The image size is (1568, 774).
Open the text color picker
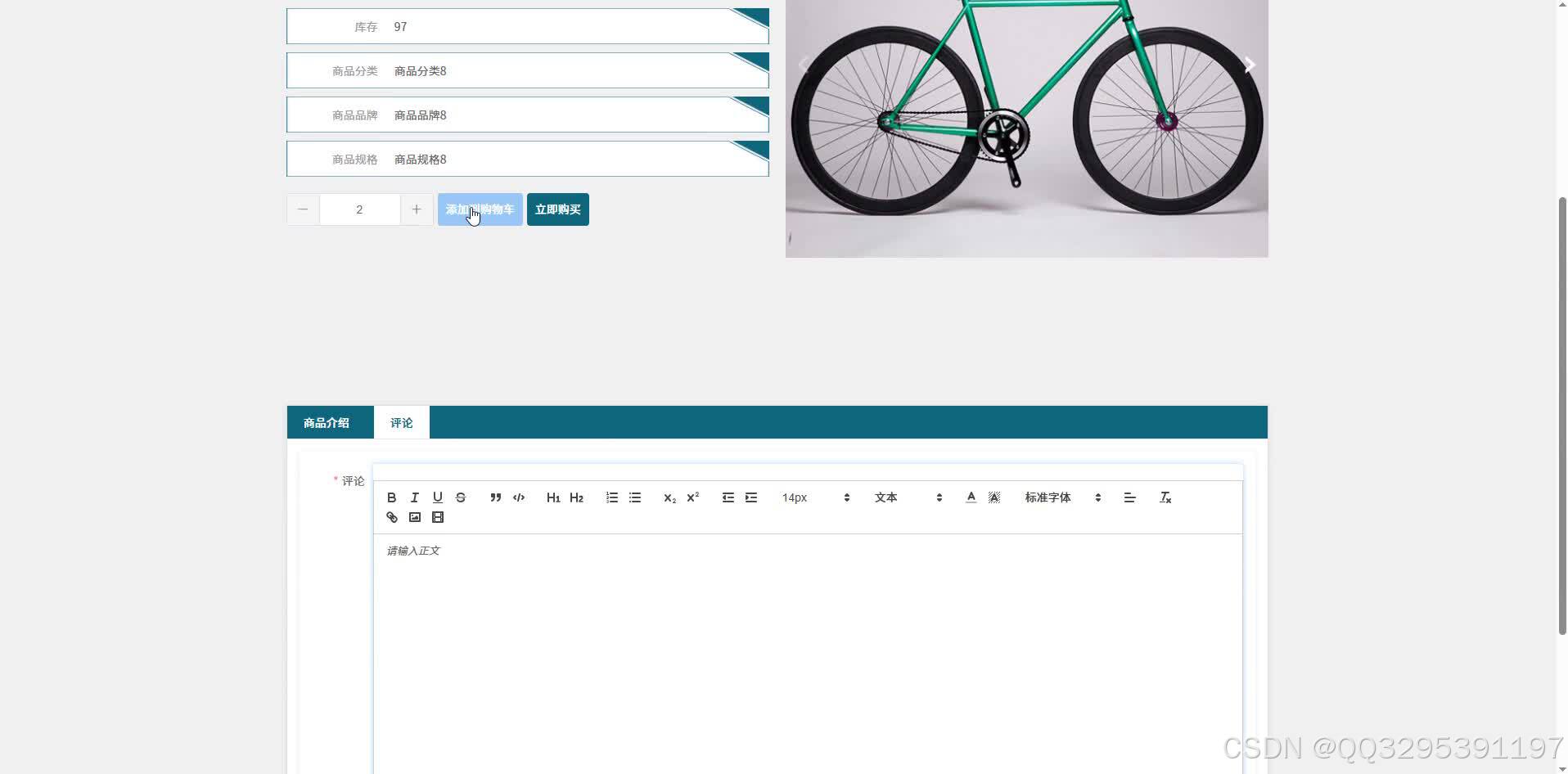pyautogui.click(x=971, y=497)
